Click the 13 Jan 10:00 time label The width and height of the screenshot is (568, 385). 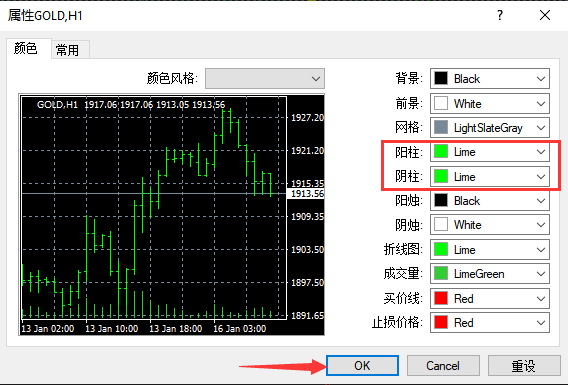(112, 328)
